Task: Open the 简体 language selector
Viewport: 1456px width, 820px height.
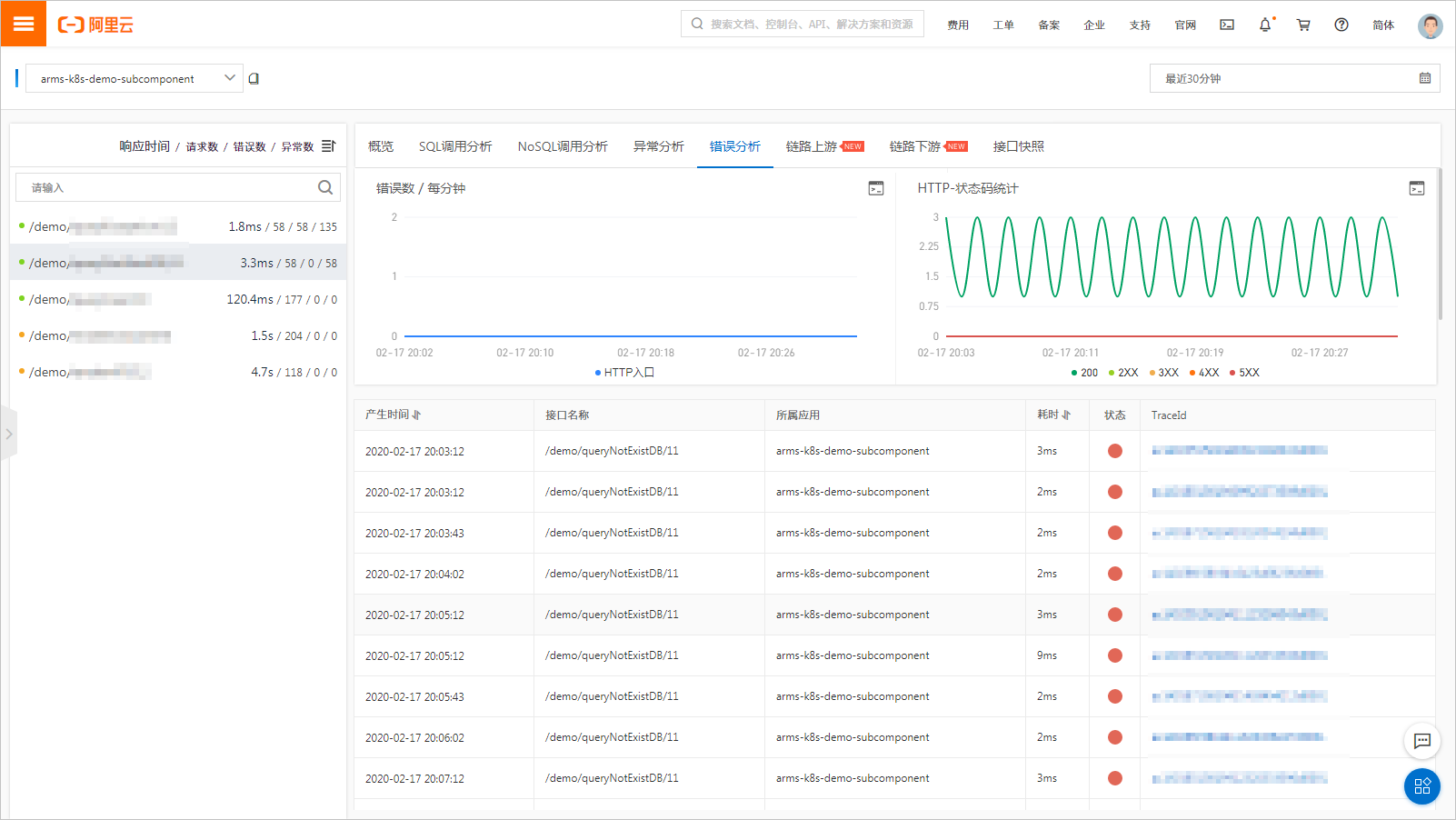Action: (x=1383, y=25)
